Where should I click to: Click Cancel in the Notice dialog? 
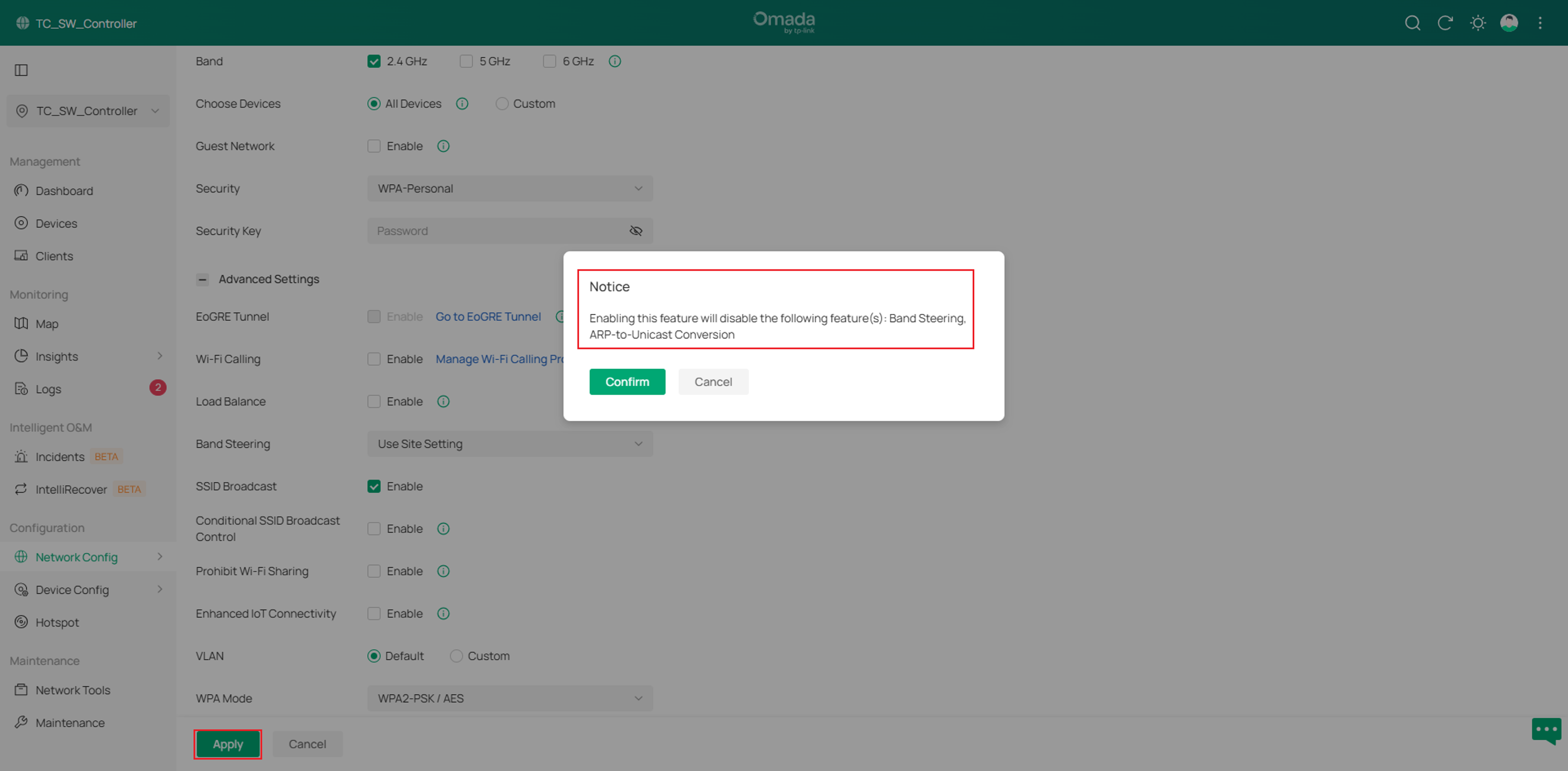(x=713, y=381)
